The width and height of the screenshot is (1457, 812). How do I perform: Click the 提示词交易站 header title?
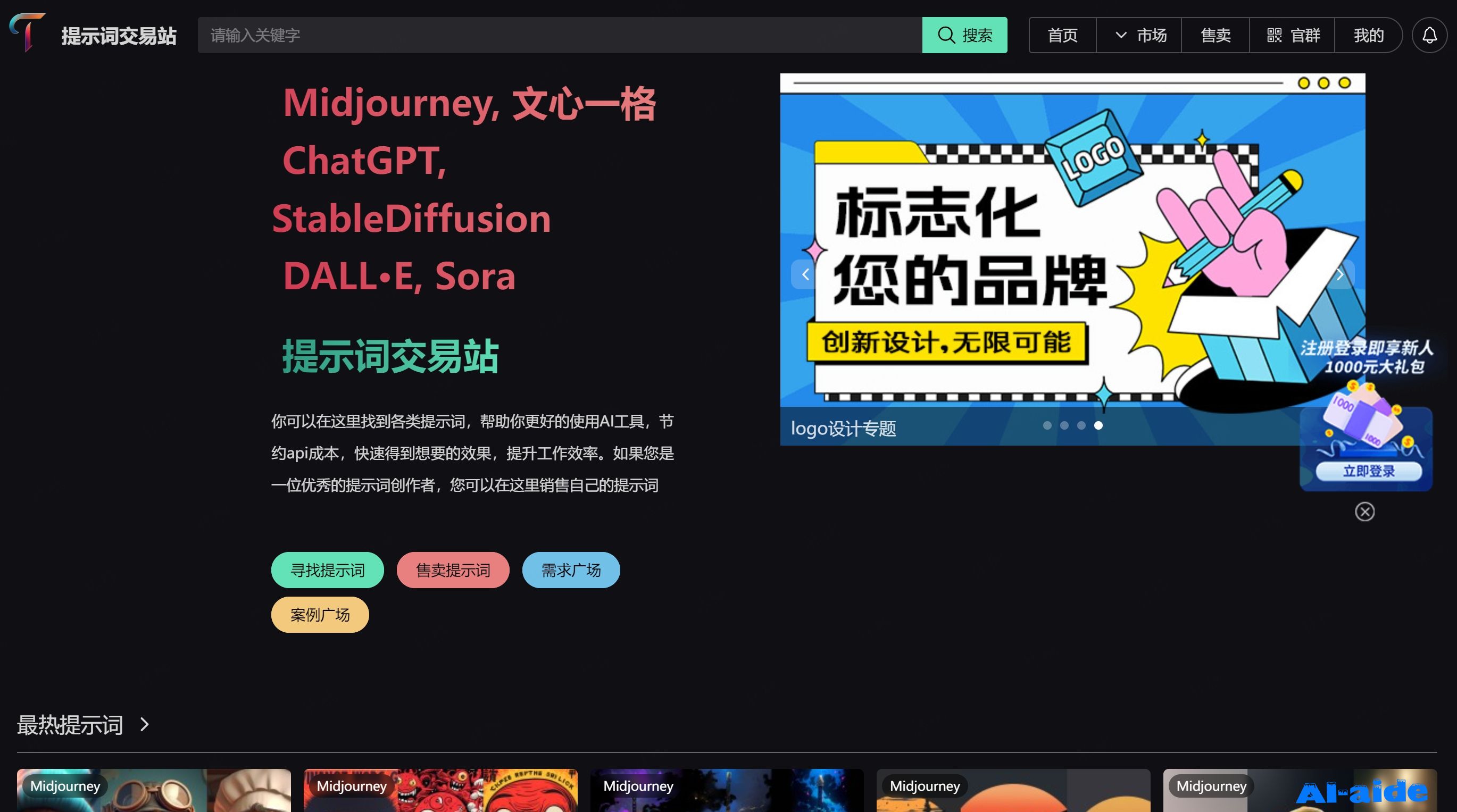pyautogui.click(x=119, y=36)
